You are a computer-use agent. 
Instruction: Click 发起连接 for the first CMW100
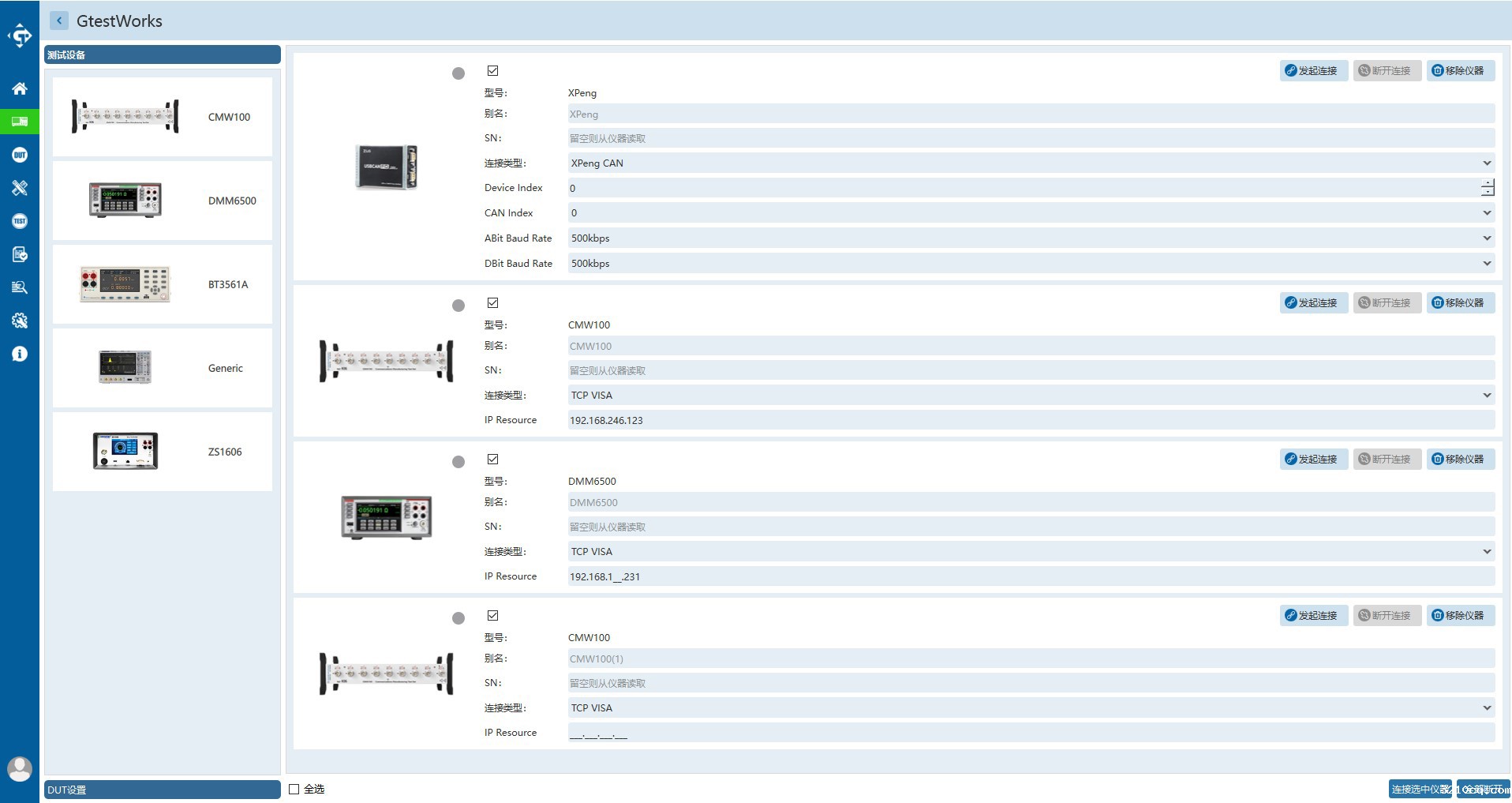click(x=1313, y=303)
